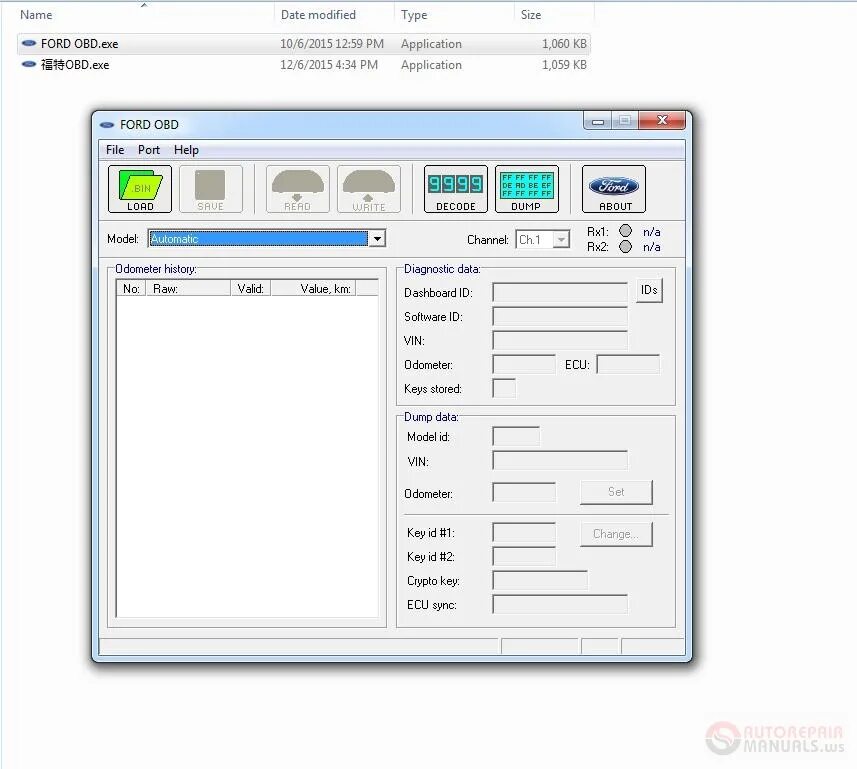Open the File menu
The height and width of the screenshot is (769, 857).
tap(115, 150)
